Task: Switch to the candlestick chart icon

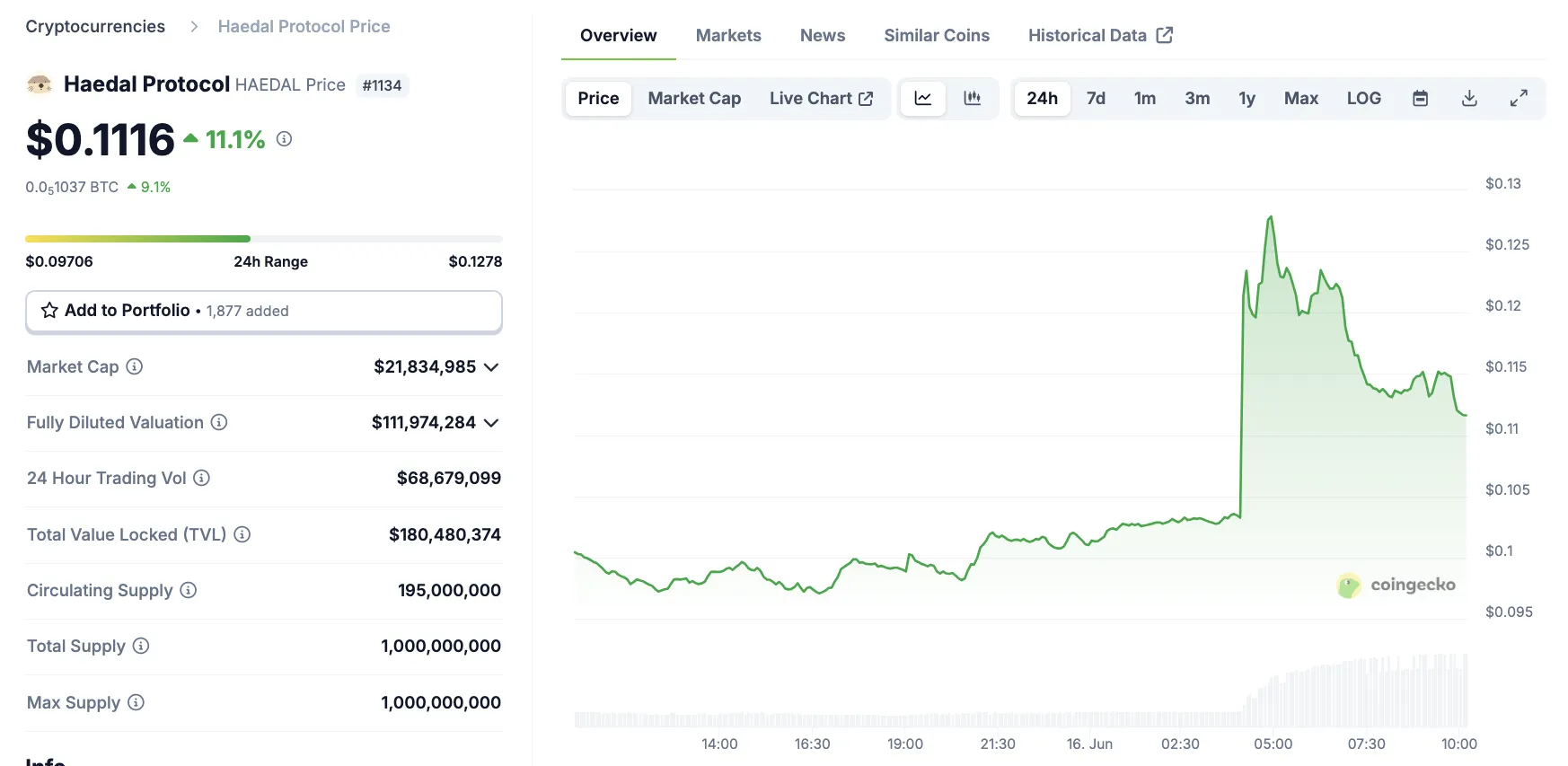Action: [972, 99]
